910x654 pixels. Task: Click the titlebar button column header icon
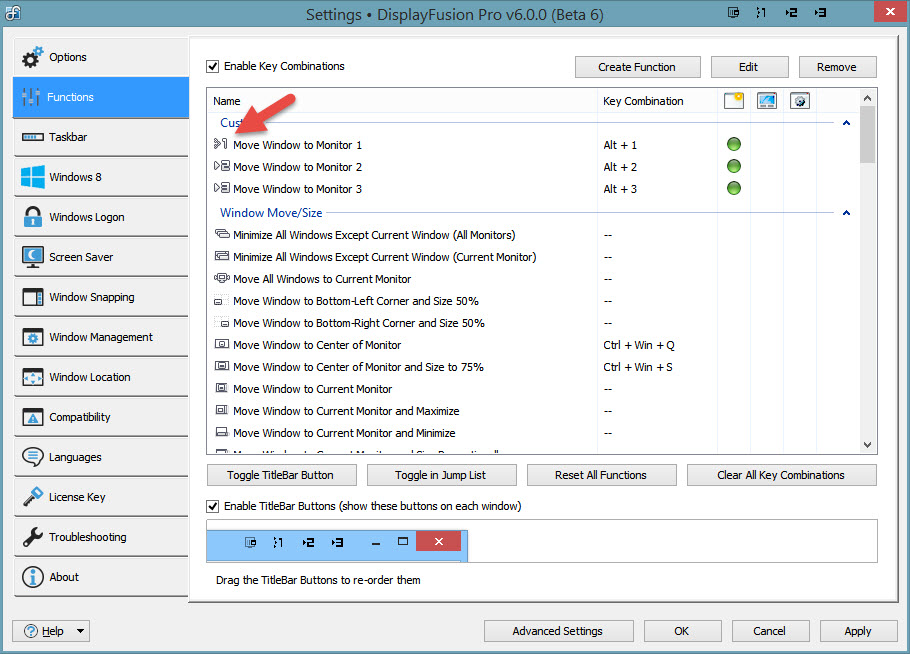(x=733, y=101)
